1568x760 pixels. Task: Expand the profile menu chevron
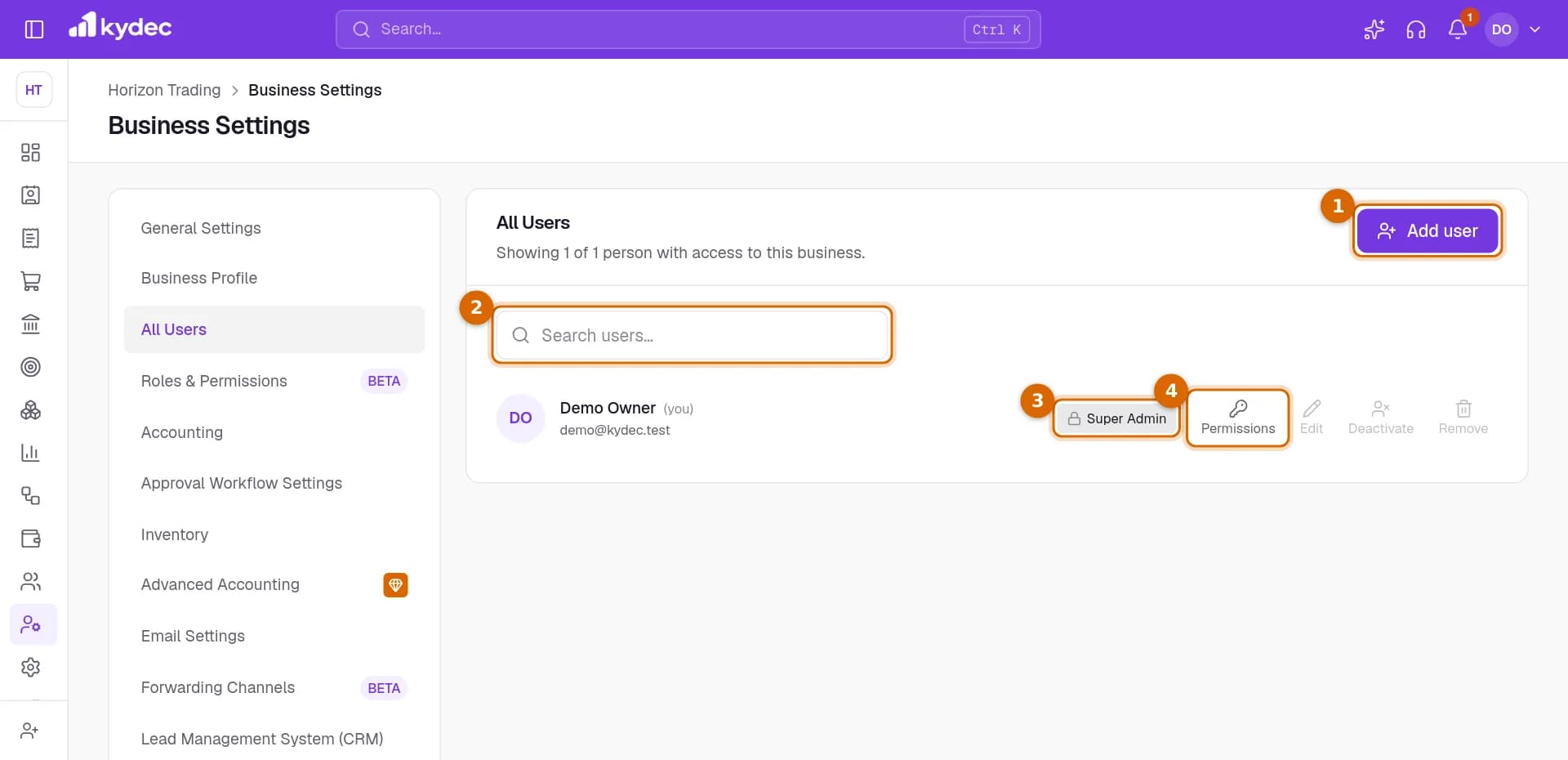tap(1535, 29)
